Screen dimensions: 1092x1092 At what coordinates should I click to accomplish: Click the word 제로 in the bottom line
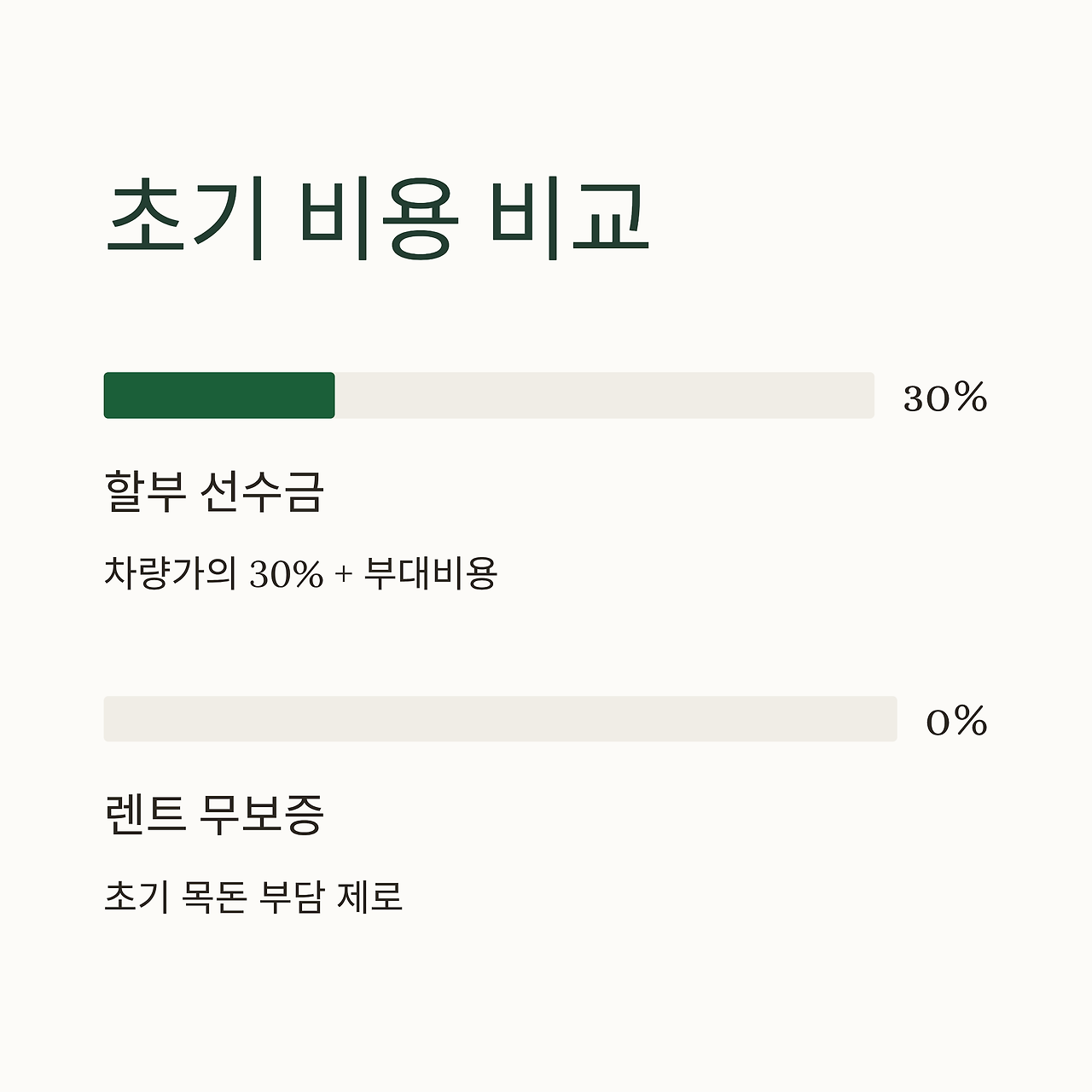coord(369,897)
